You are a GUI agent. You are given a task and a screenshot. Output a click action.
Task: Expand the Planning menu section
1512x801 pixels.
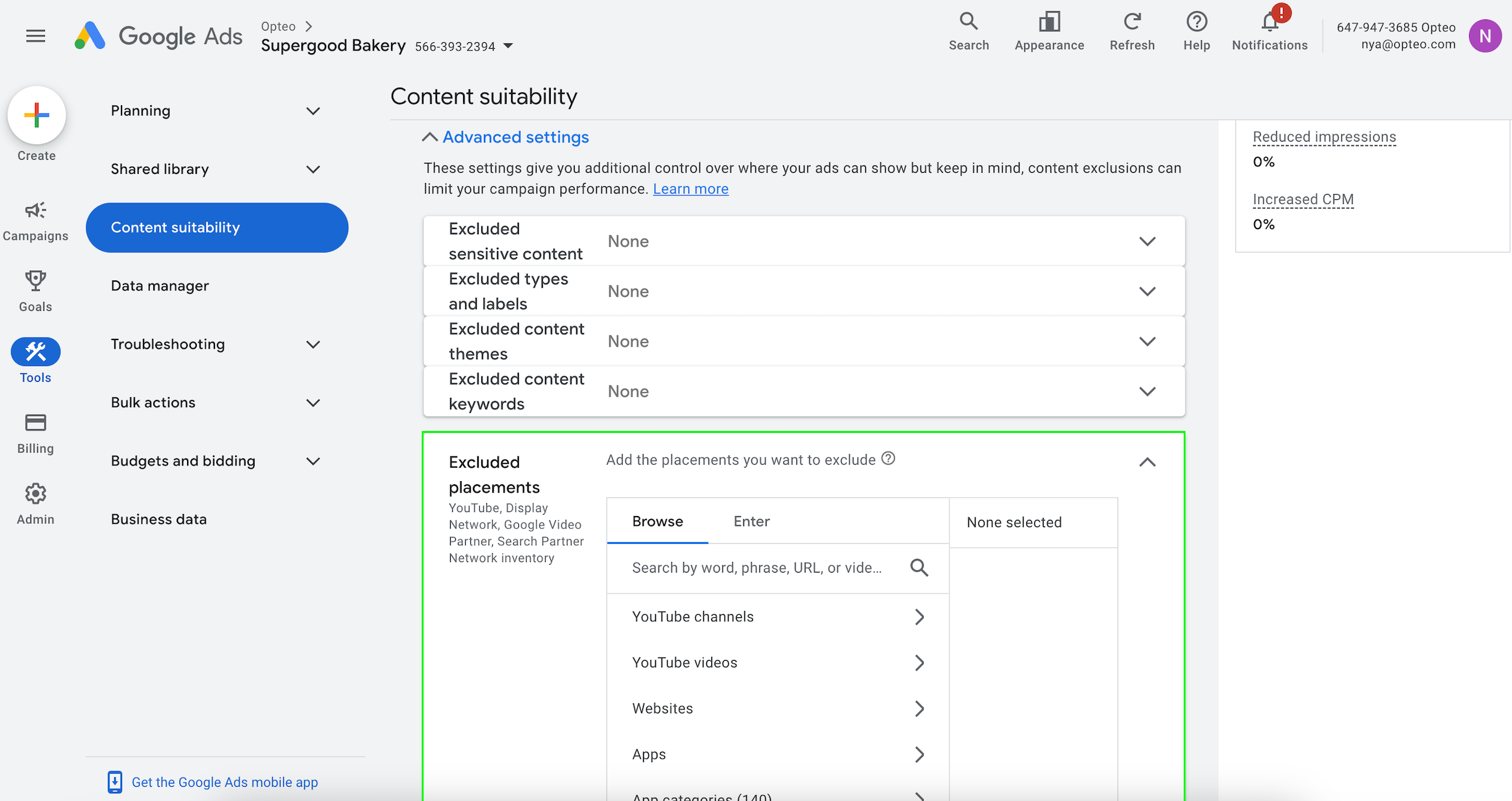[x=313, y=111]
